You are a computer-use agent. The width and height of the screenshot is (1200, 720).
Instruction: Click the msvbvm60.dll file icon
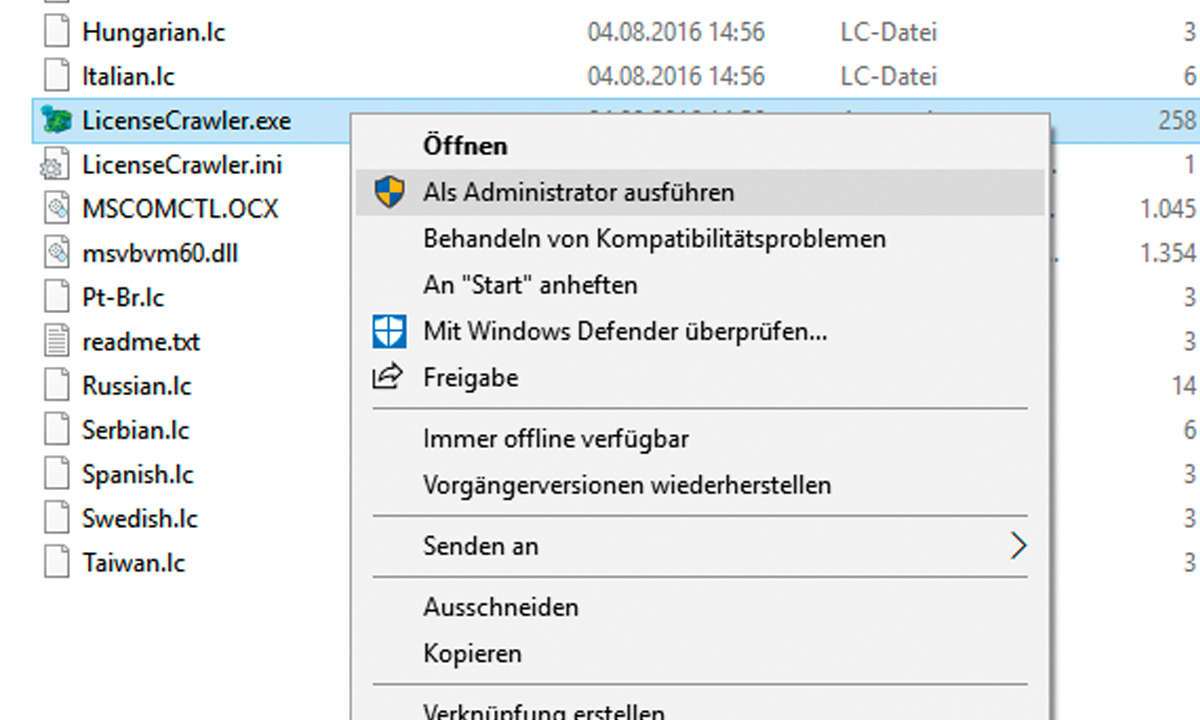55,253
